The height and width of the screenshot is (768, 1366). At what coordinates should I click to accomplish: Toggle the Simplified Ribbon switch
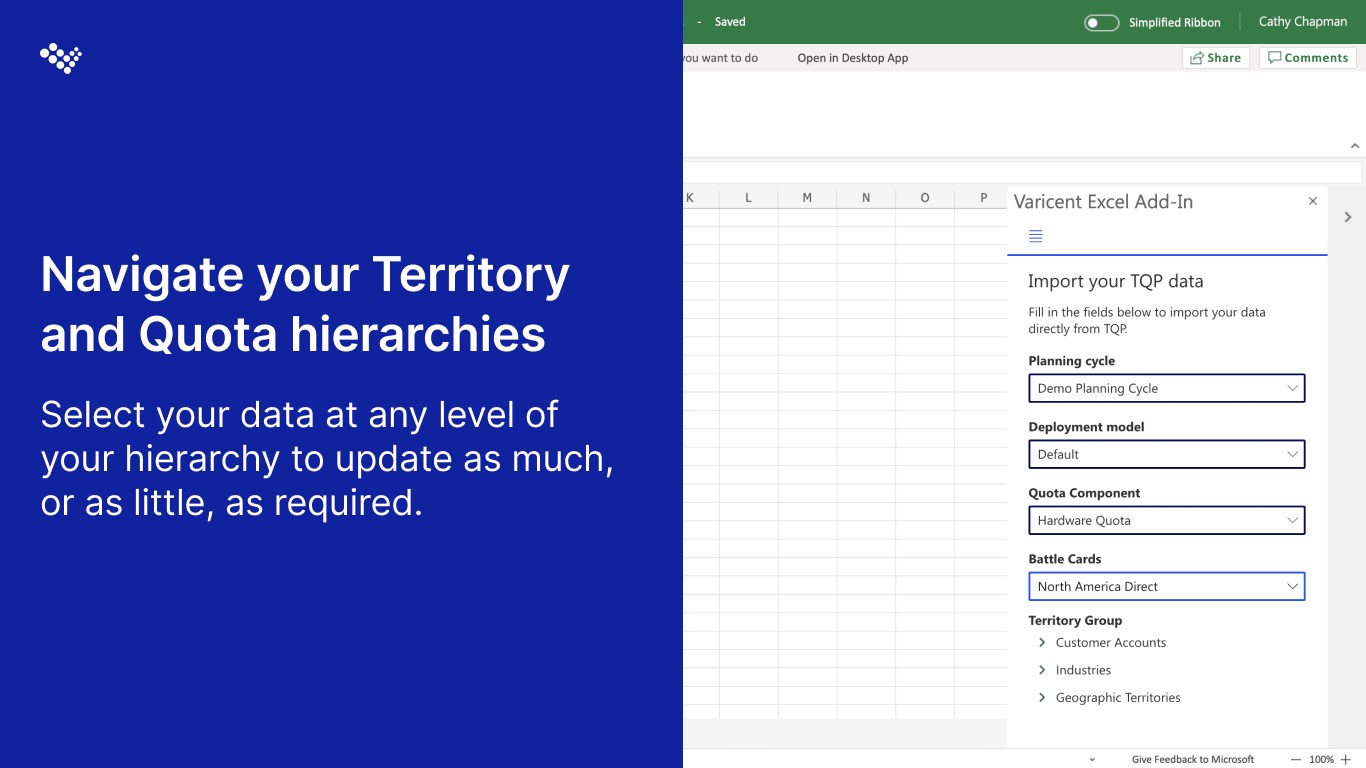tap(1101, 22)
